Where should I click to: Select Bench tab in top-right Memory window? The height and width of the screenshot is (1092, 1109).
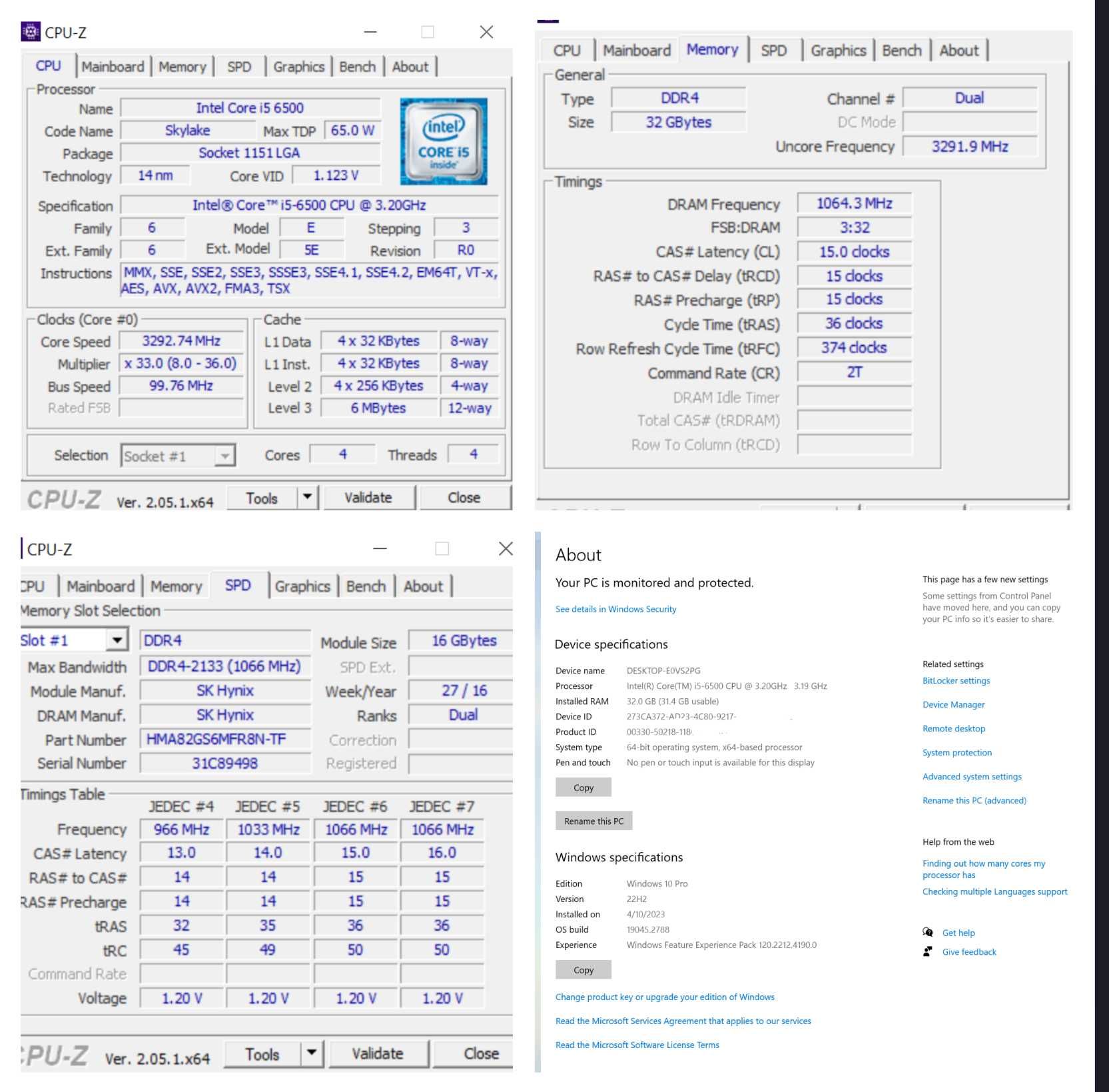(902, 51)
